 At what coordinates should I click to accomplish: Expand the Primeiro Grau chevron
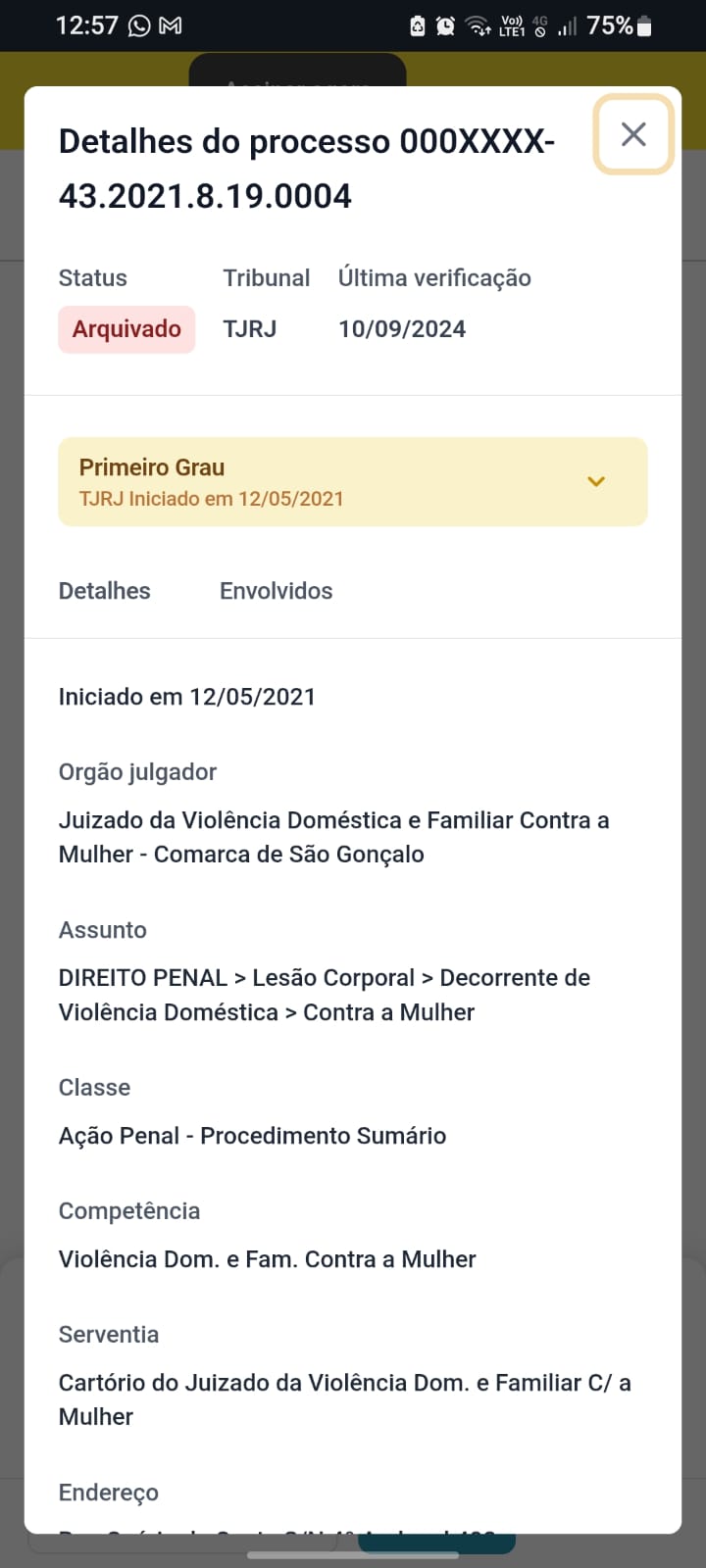tap(596, 481)
